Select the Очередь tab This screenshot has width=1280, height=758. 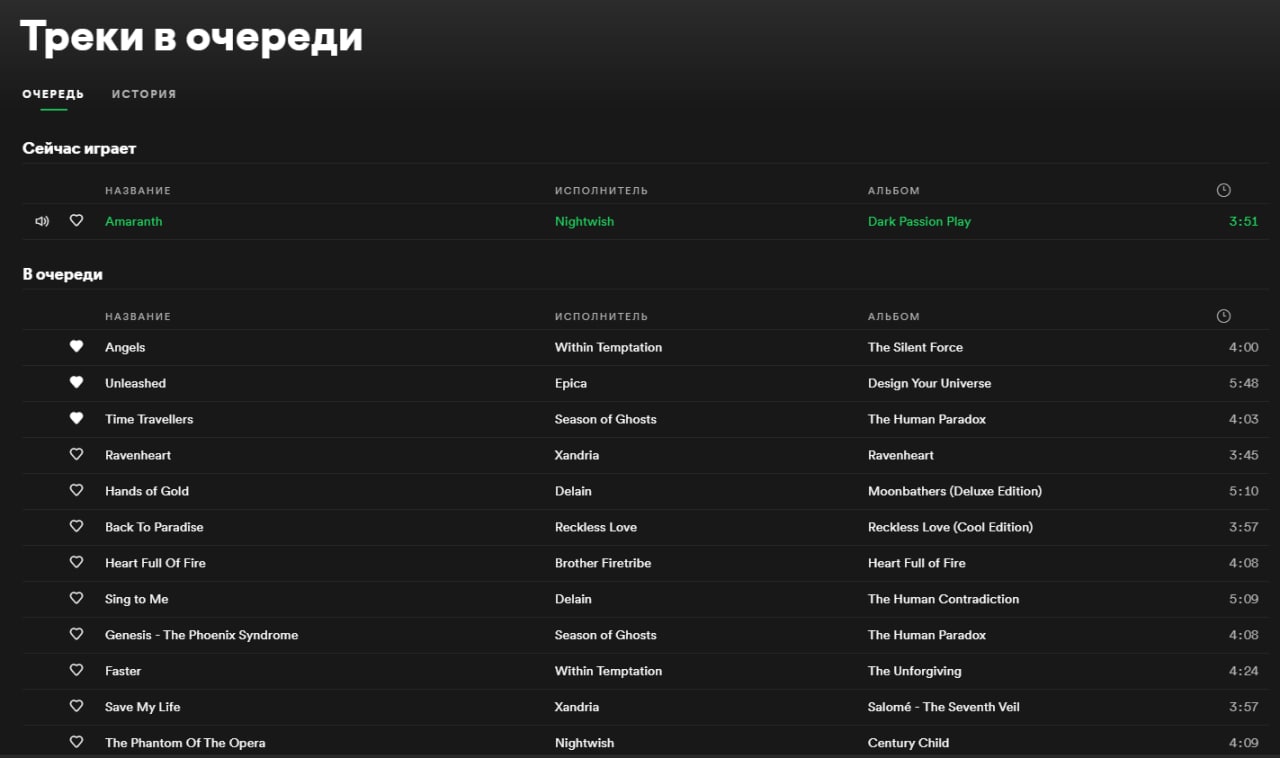(x=53, y=94)
